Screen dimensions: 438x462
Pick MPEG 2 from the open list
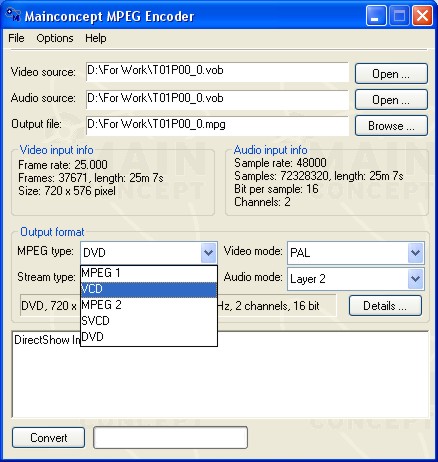point(149,305)
